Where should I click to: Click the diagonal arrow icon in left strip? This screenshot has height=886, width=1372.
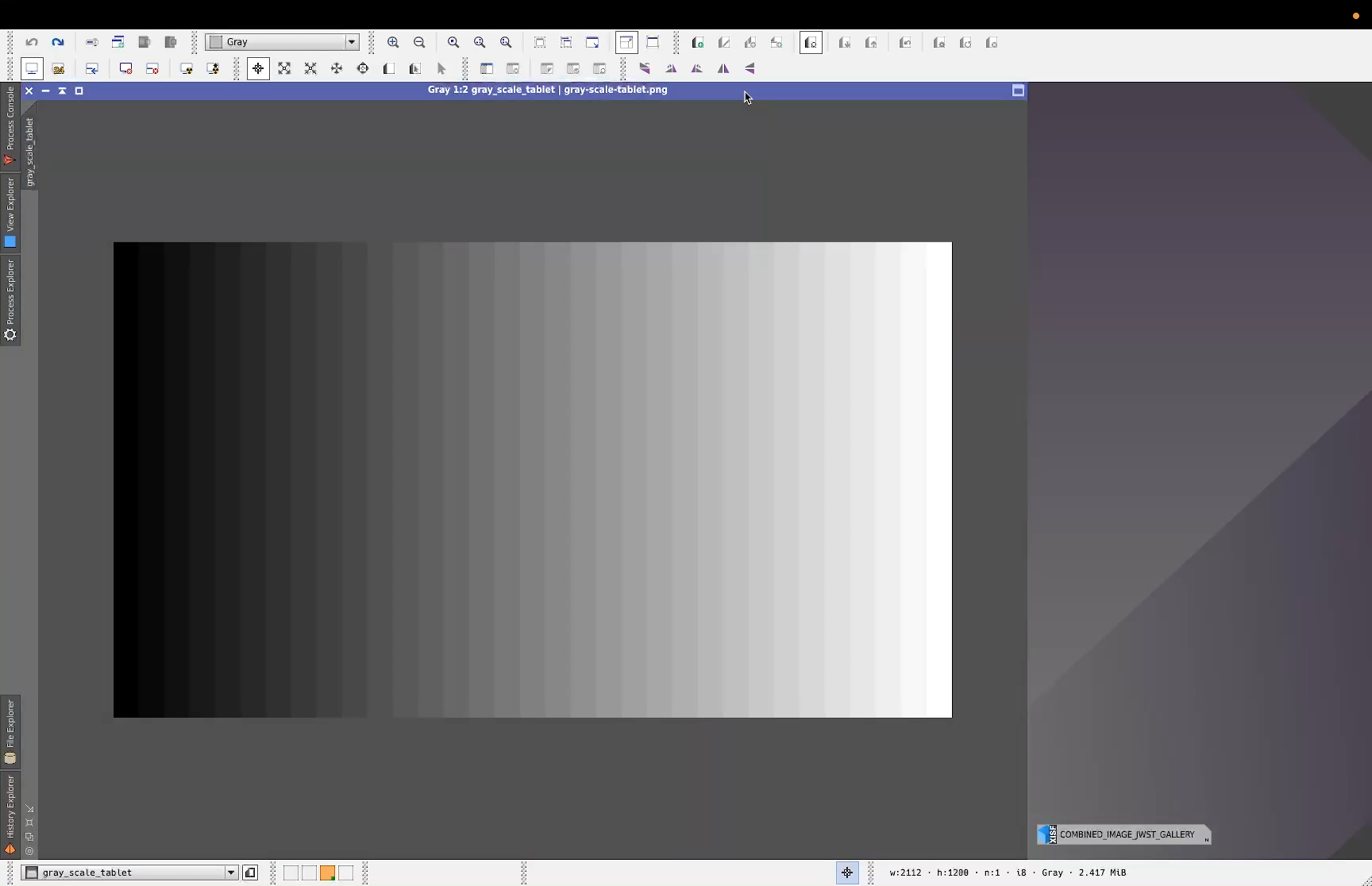tap(29, 809)
